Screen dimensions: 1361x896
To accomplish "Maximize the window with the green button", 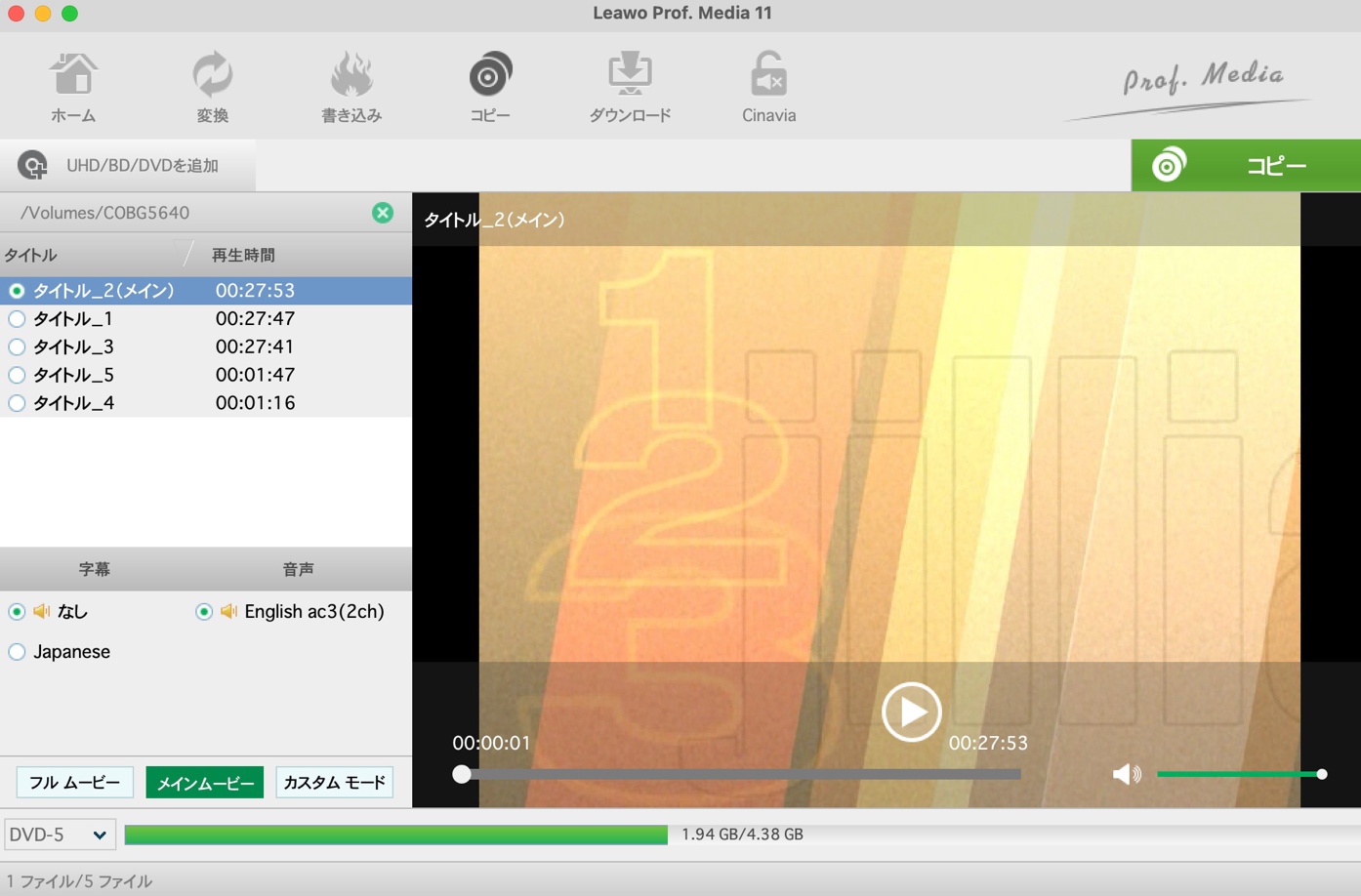I will tap(69, 14).
